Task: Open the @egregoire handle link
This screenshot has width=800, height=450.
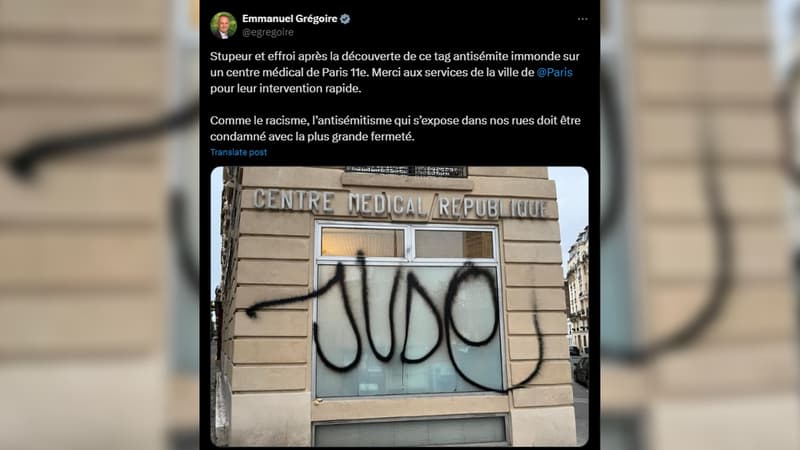Action: point(268,32)
